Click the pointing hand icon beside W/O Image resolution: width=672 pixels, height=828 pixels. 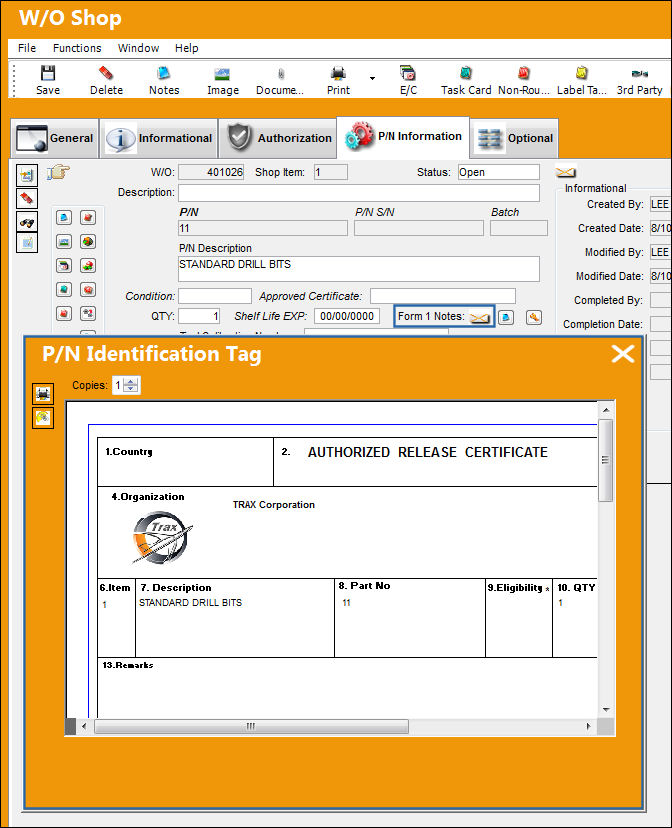click(x=58, y=172)
